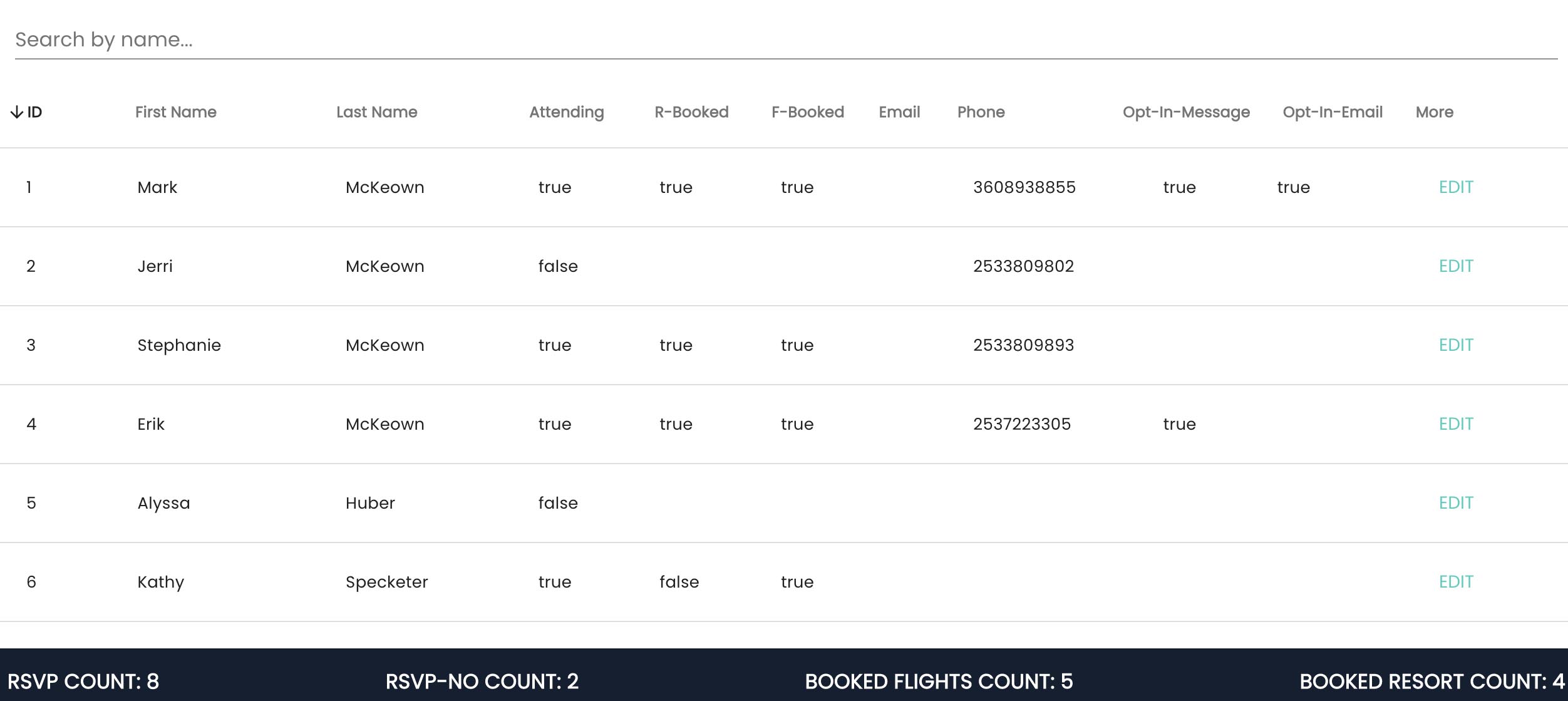The width and height of the screenshot is (1568, 701).
Task: Open EDIT for Jerri McKeown
Action: click(x=1455, y=266)
